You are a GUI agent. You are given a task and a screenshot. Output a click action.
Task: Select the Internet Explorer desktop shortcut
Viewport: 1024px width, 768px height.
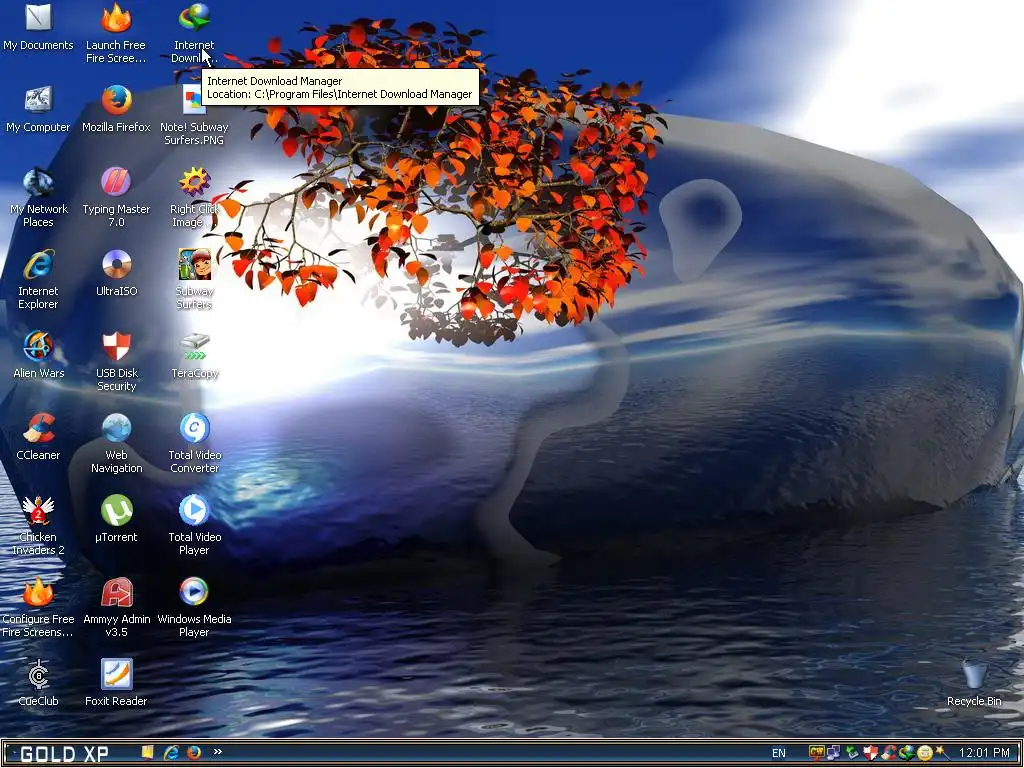pos(38,280)
